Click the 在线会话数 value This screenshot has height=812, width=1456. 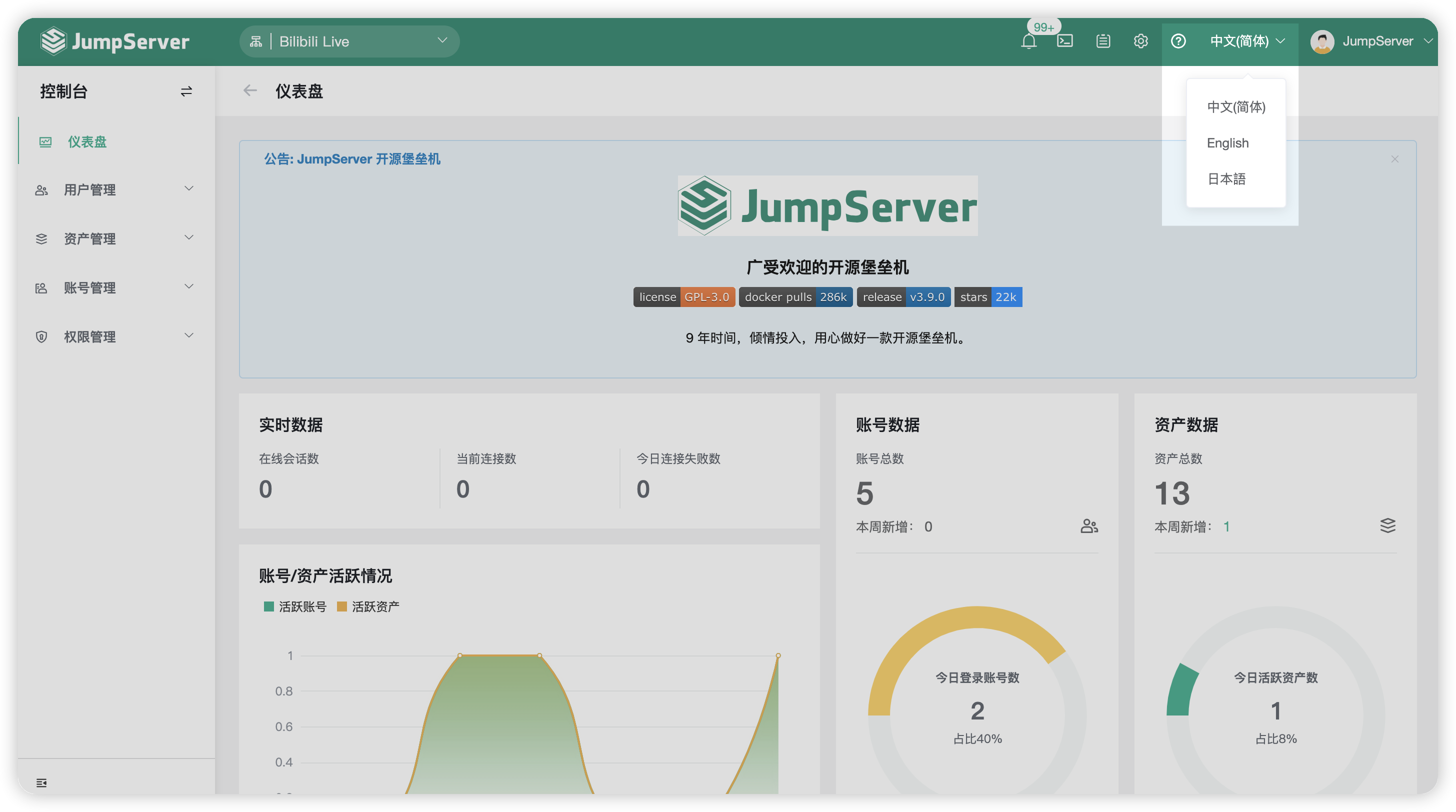coord(265,489)
